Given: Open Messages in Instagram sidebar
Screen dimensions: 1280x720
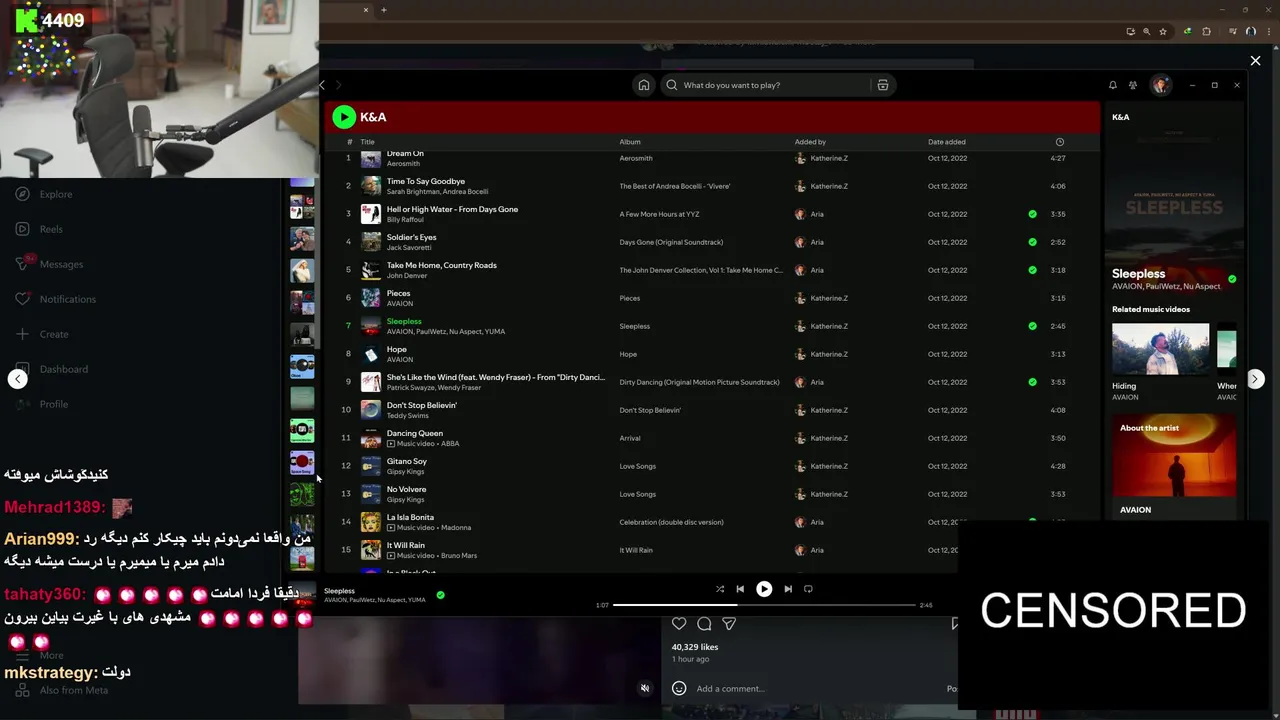Looking at the screenshot, I should [x=49, y=264].
